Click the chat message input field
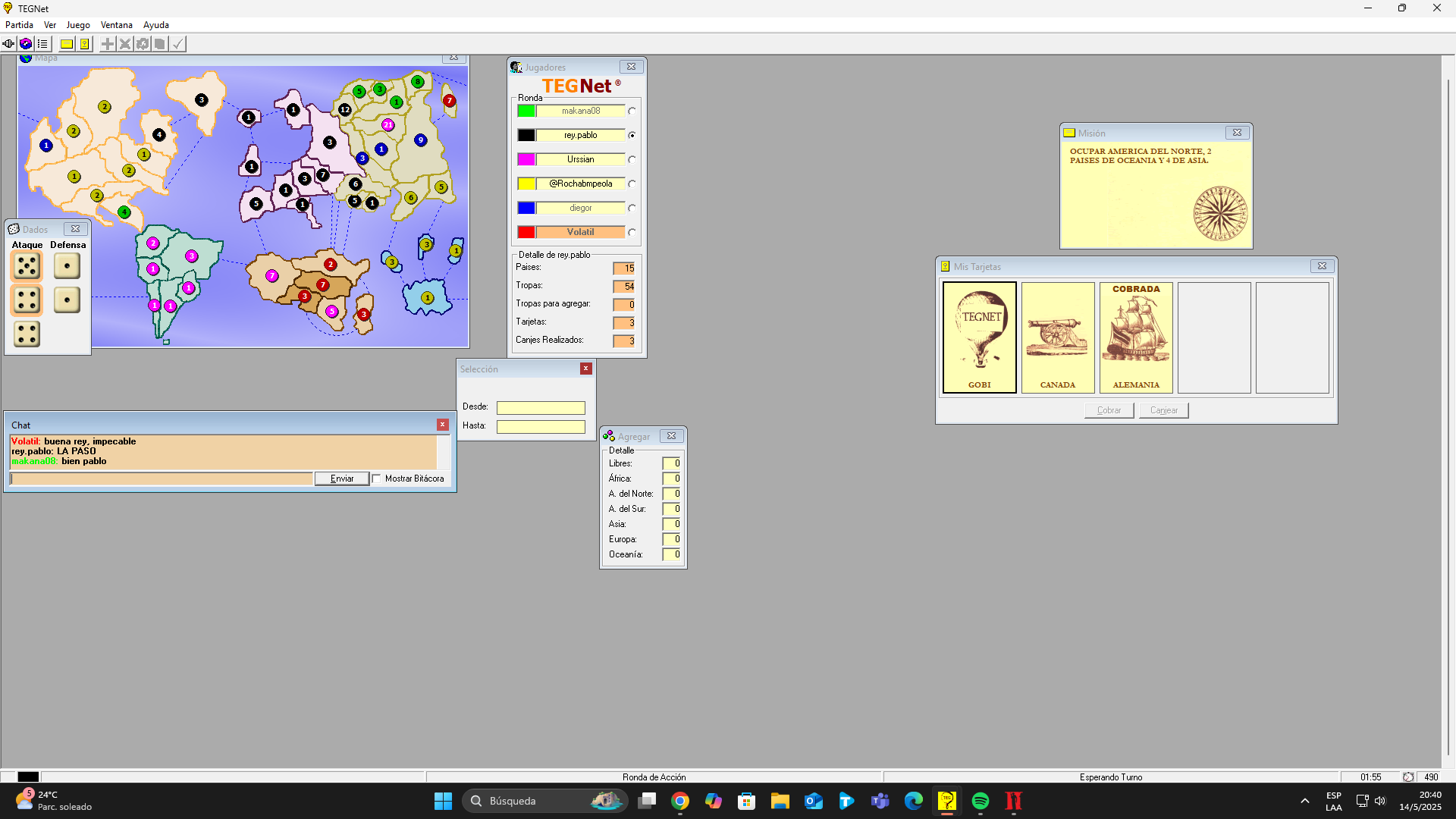1456x819 pixels. [162, 479]
